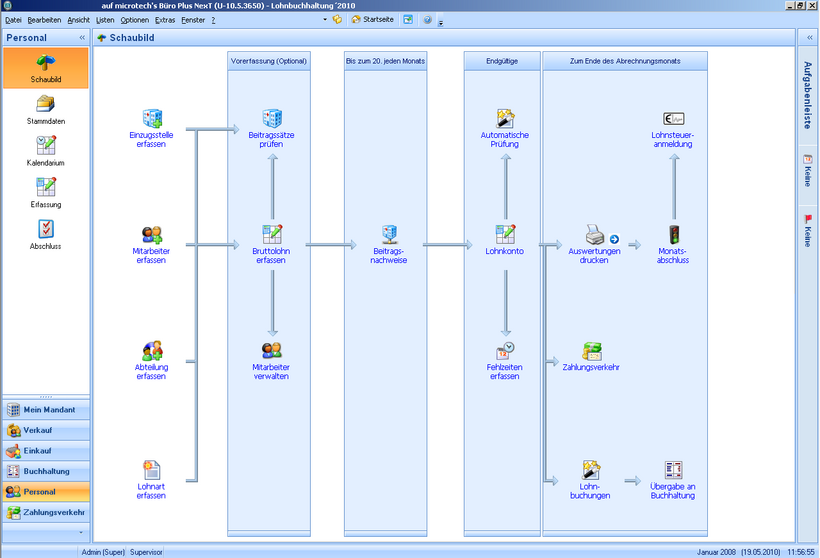Switch to the Buchhaltung section
The height and width of the screenshot is (558, 820).
pyautogui.click(x=45, y=471)
